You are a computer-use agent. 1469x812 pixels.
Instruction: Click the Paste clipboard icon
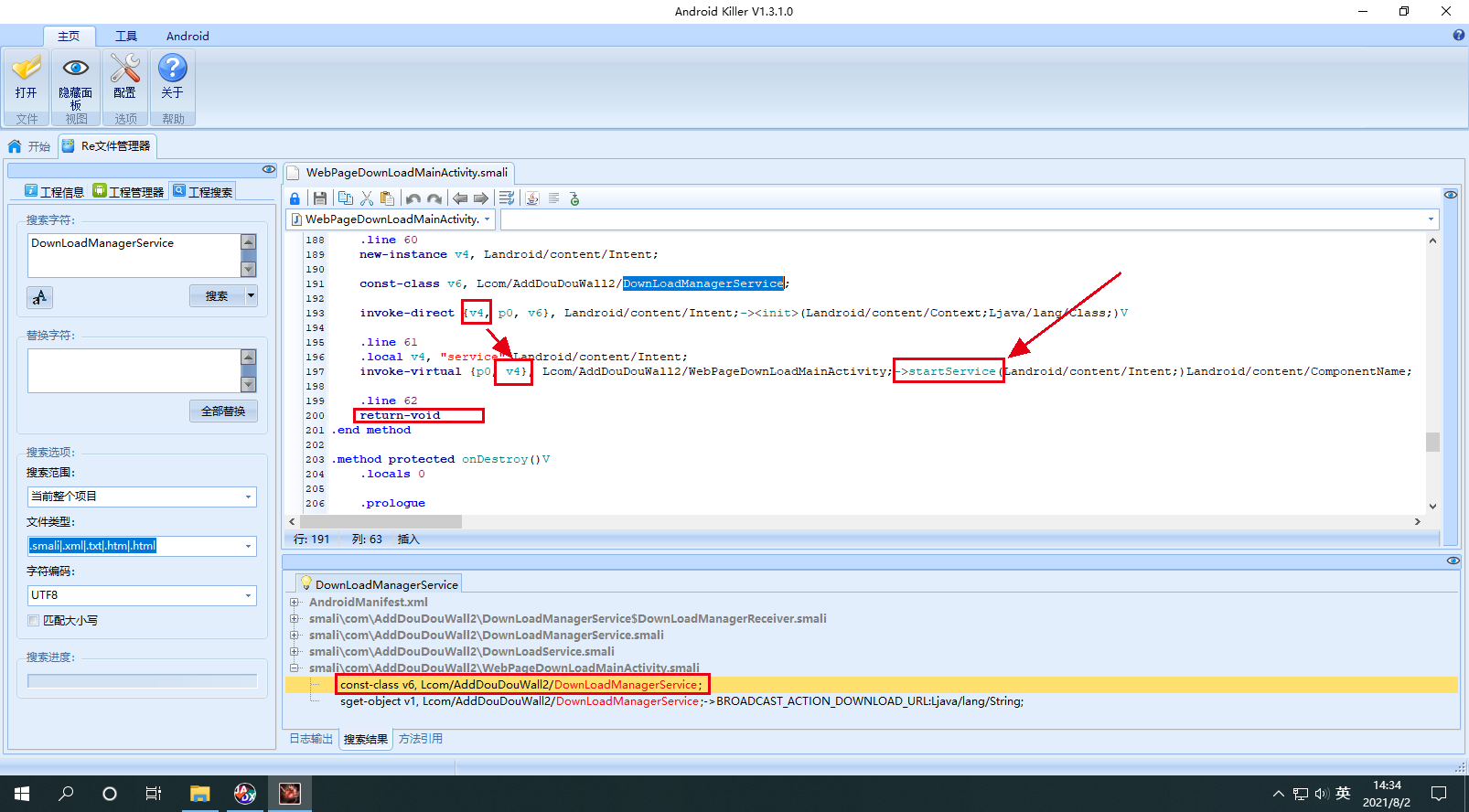pyautogui.click(x=387, y=198)
